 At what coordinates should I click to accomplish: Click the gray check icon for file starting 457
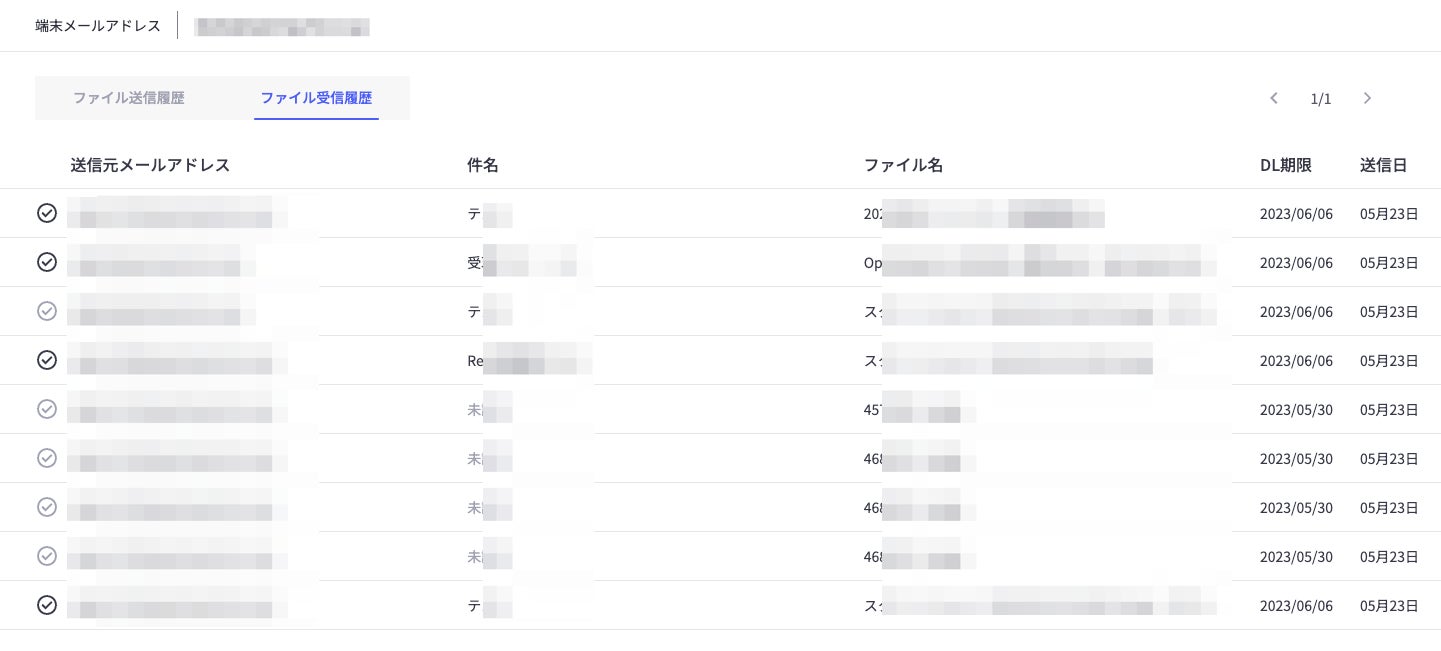(x=47, y=409)
